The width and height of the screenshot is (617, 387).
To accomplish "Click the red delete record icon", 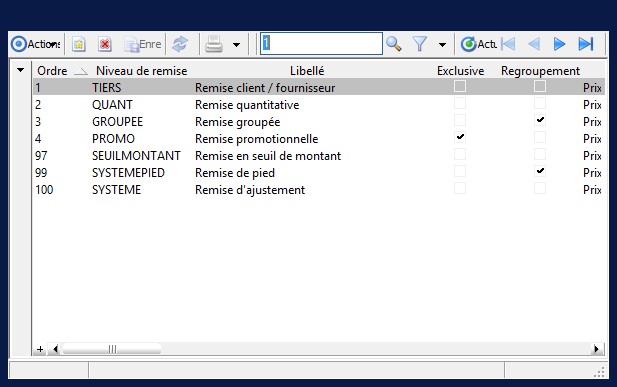I will (x=105, y=44).
